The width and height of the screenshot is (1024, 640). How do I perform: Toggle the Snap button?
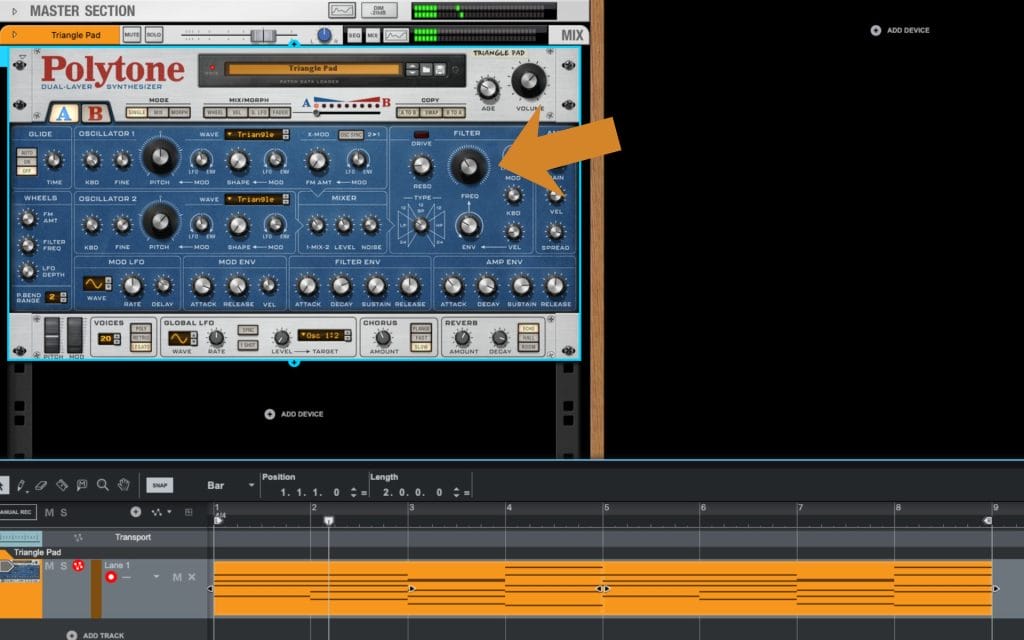pyautogui.click(x=159, y=485)
